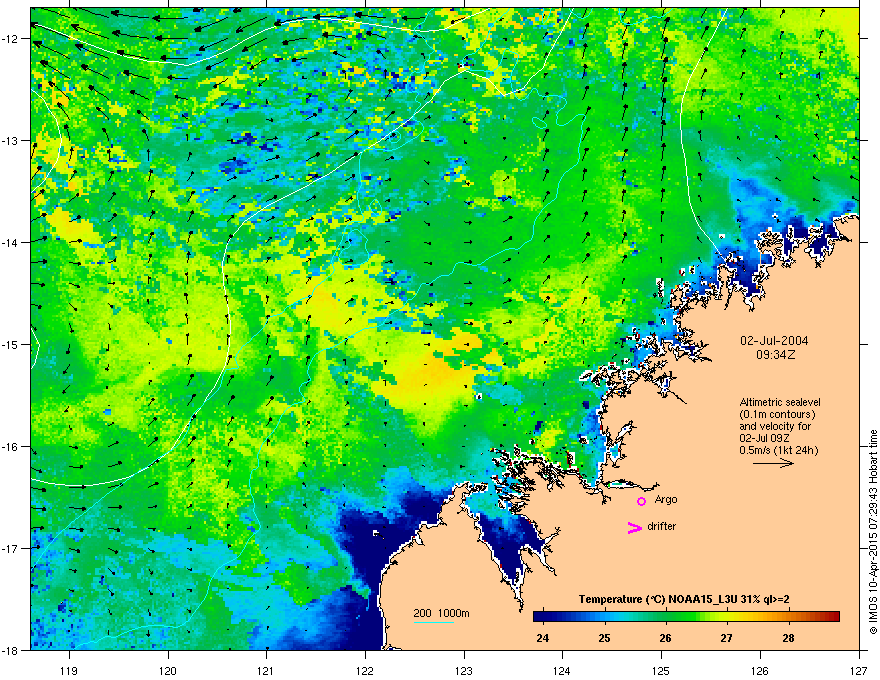Image resolution: width=880 pixels, height=680 pixels.
Task: Click the colorbar value 26
Action: point(666,638)
